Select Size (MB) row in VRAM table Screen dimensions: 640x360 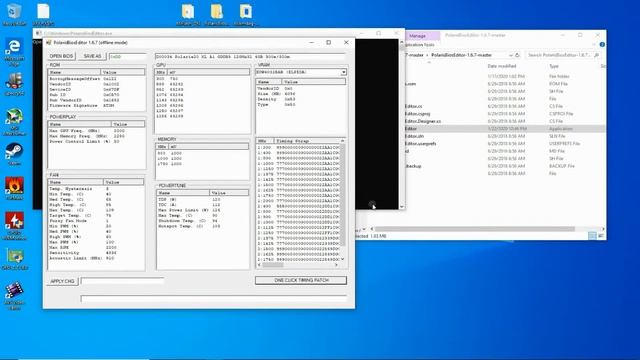(301, 93)
